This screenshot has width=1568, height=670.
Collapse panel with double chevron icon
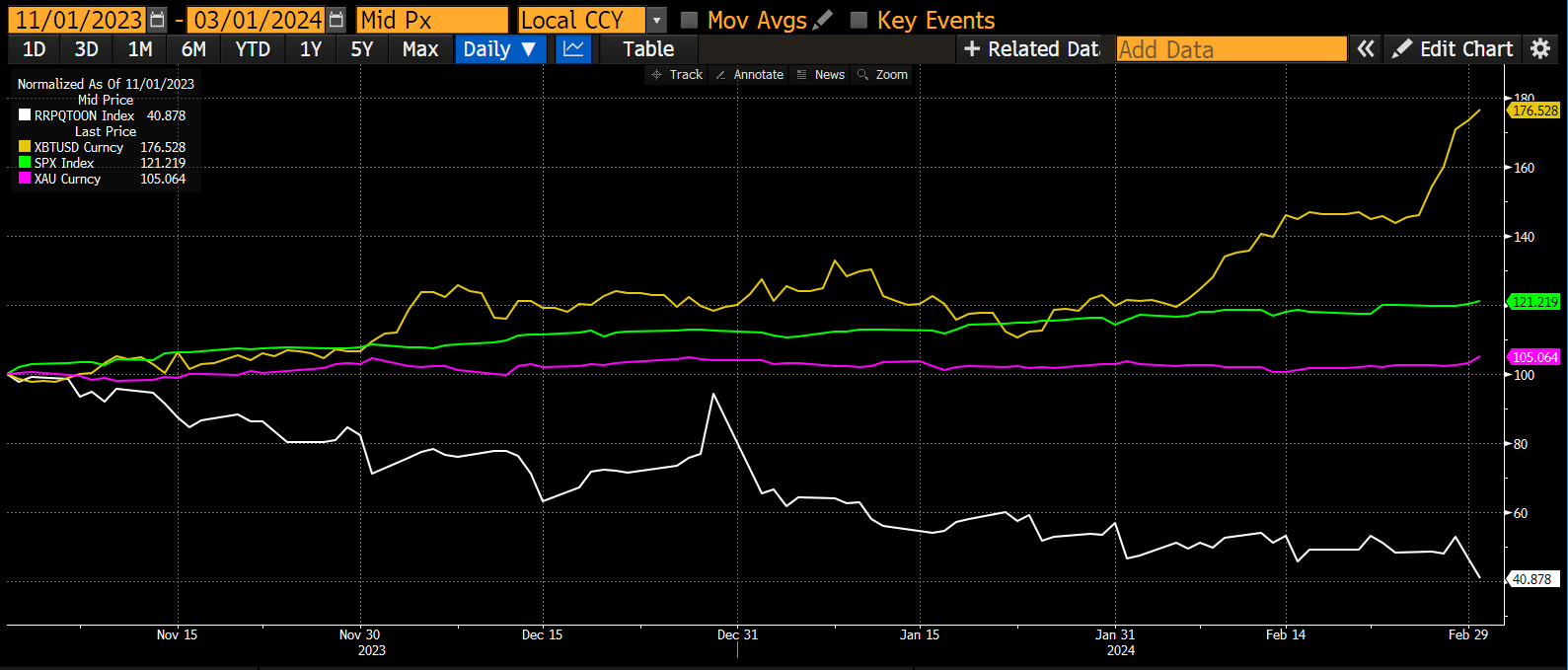1366,49
